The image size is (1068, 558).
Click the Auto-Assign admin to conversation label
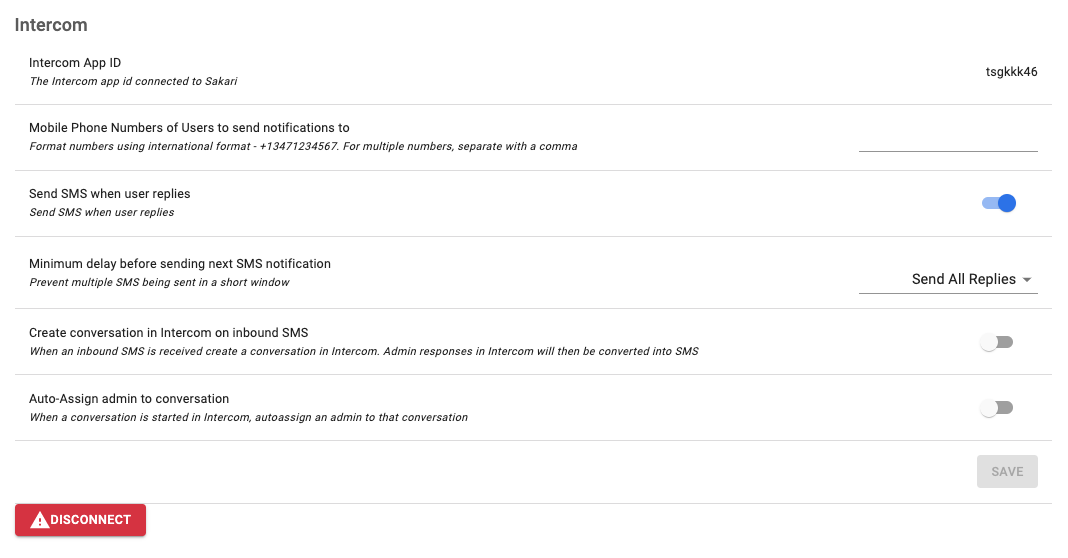(x=129, y=399)
